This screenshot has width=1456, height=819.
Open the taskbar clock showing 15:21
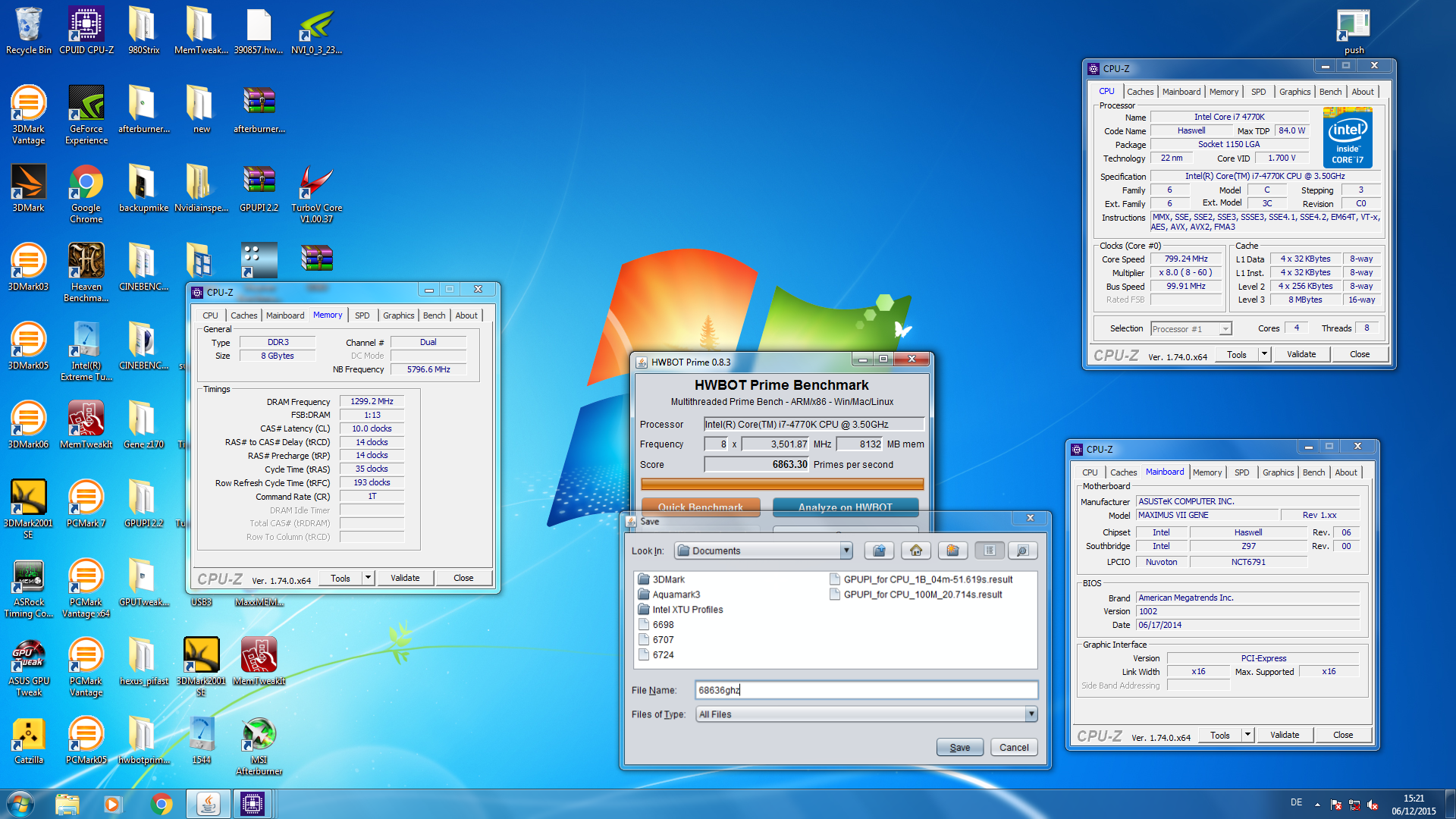pyautogui.click(x=1414, y=805)
